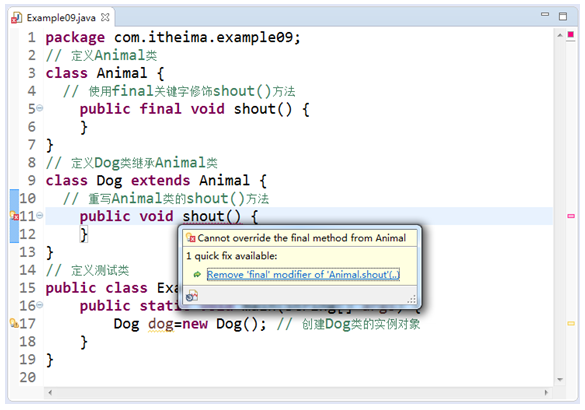585x410 pixels.
Task: Click the tooltip's bottom-left toolbar icon
Action: 192,296
